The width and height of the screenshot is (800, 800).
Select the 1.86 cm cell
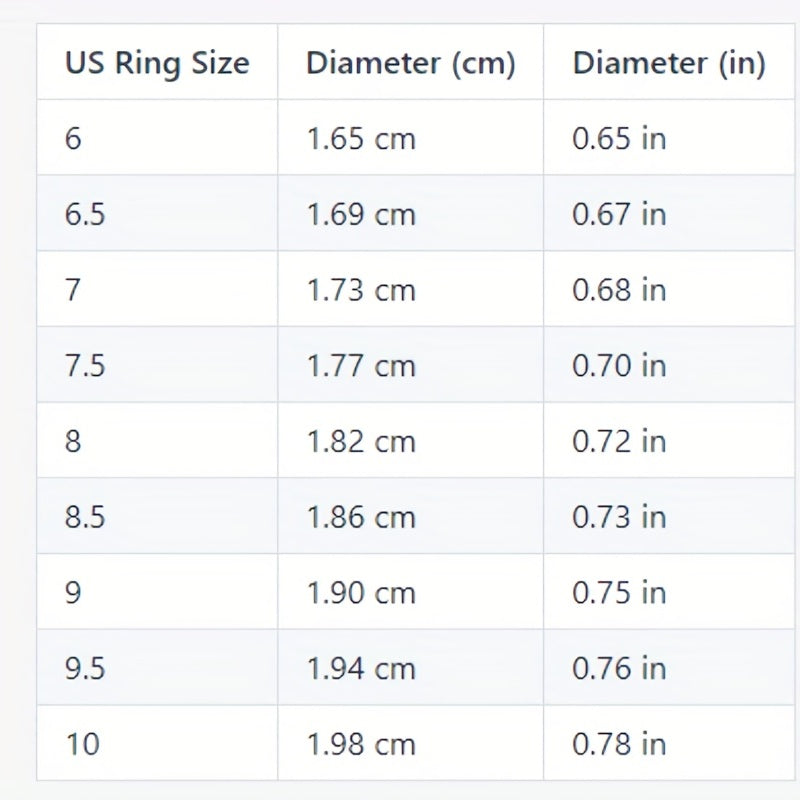[x=411, y=515]
